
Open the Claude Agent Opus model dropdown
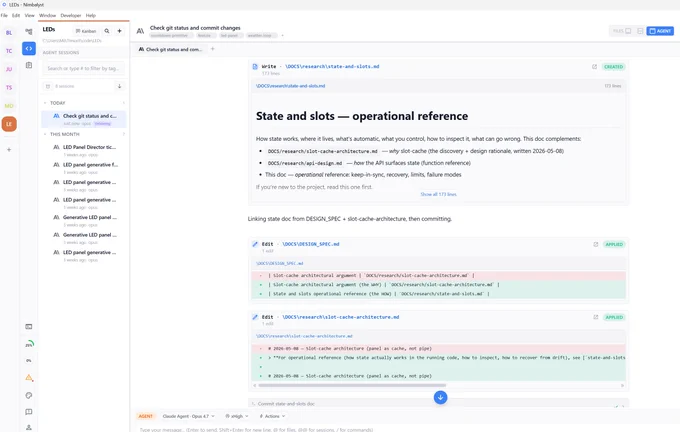pos(188,416)
